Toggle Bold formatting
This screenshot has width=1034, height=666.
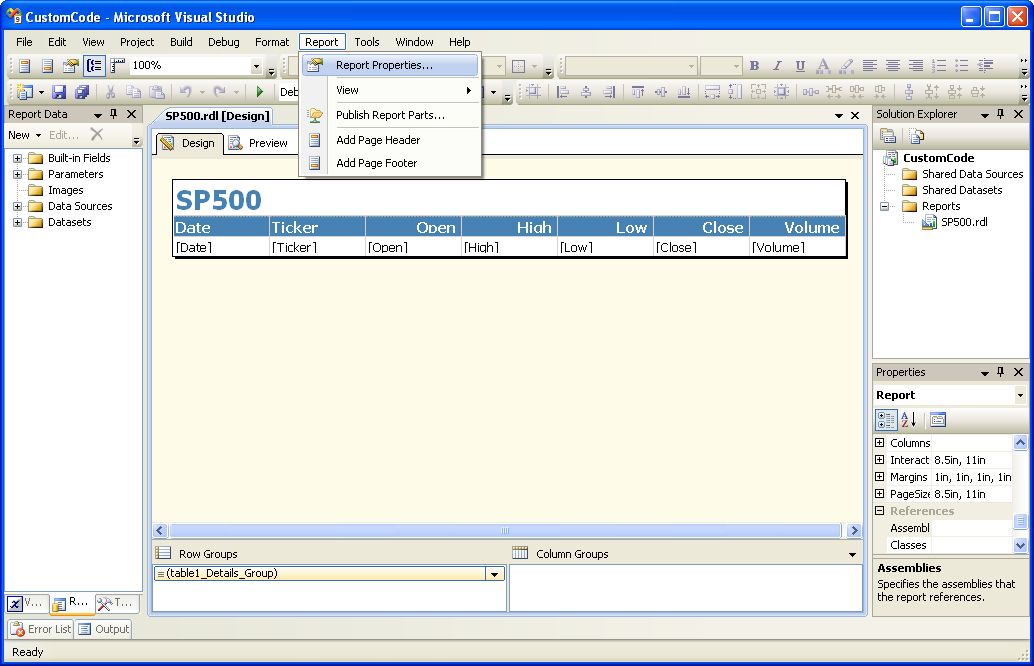754,65
